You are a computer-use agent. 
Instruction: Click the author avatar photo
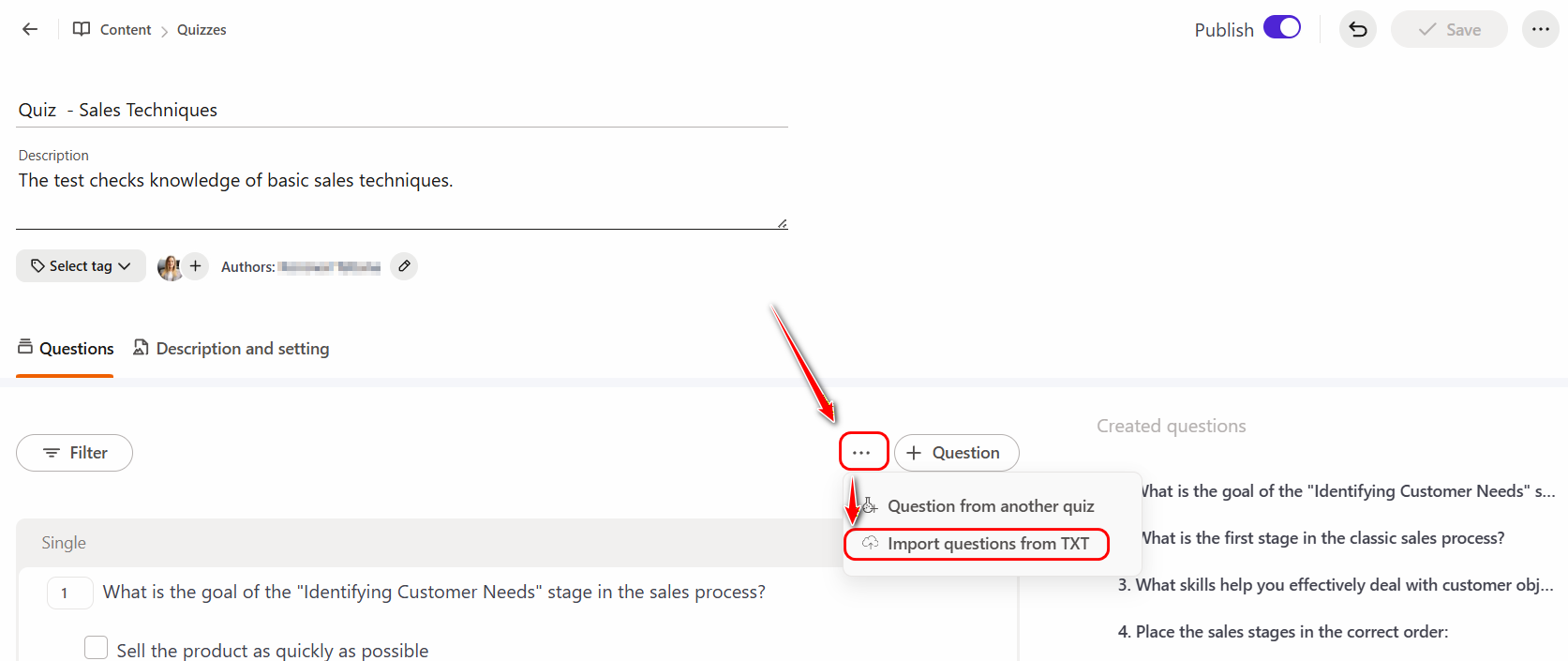170,267
